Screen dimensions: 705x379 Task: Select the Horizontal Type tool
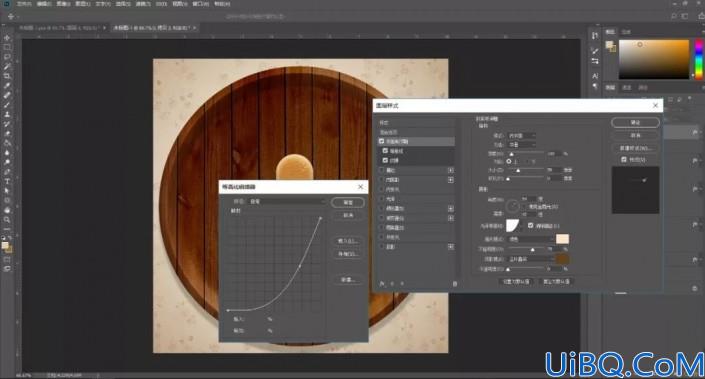click(7, 181)
